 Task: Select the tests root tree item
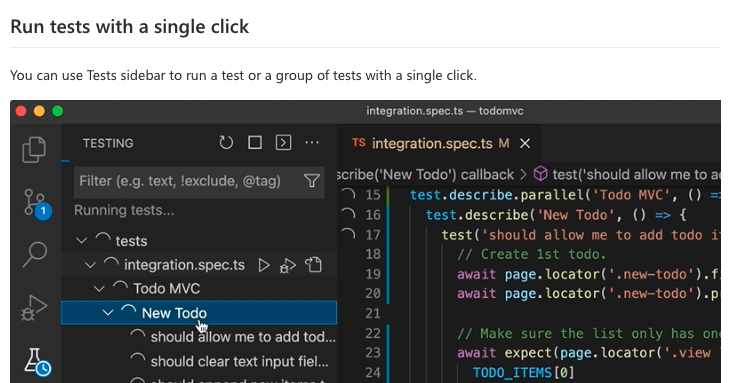click(199, 241)
